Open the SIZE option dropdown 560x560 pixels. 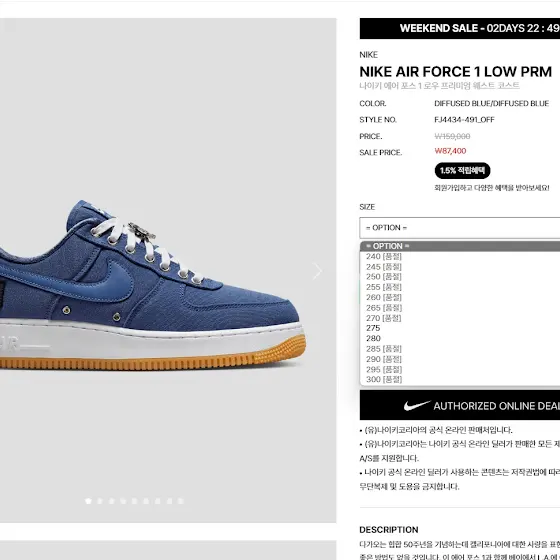(460, 228)
